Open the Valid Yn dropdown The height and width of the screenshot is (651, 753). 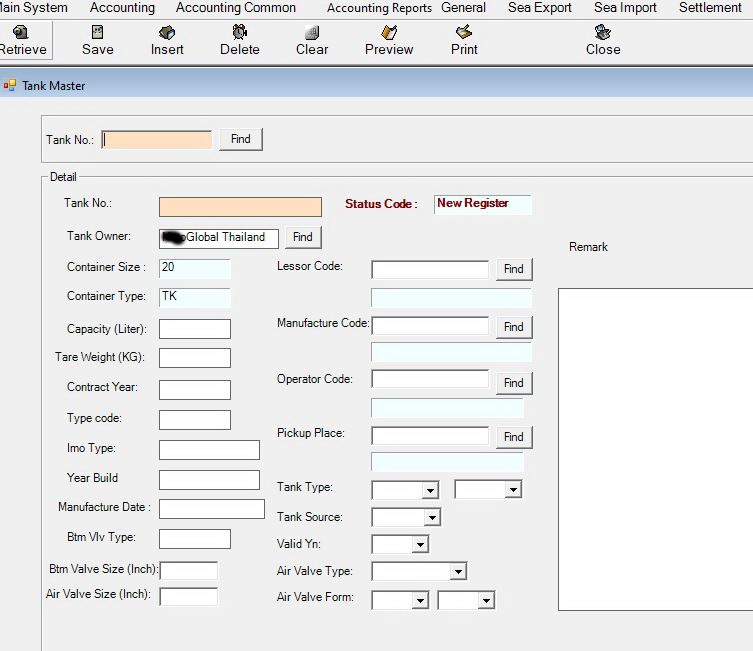(420, 545)
